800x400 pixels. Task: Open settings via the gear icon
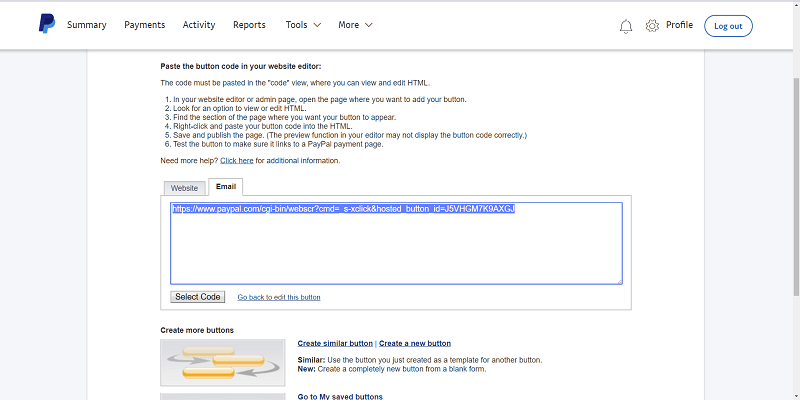(652, 26)
